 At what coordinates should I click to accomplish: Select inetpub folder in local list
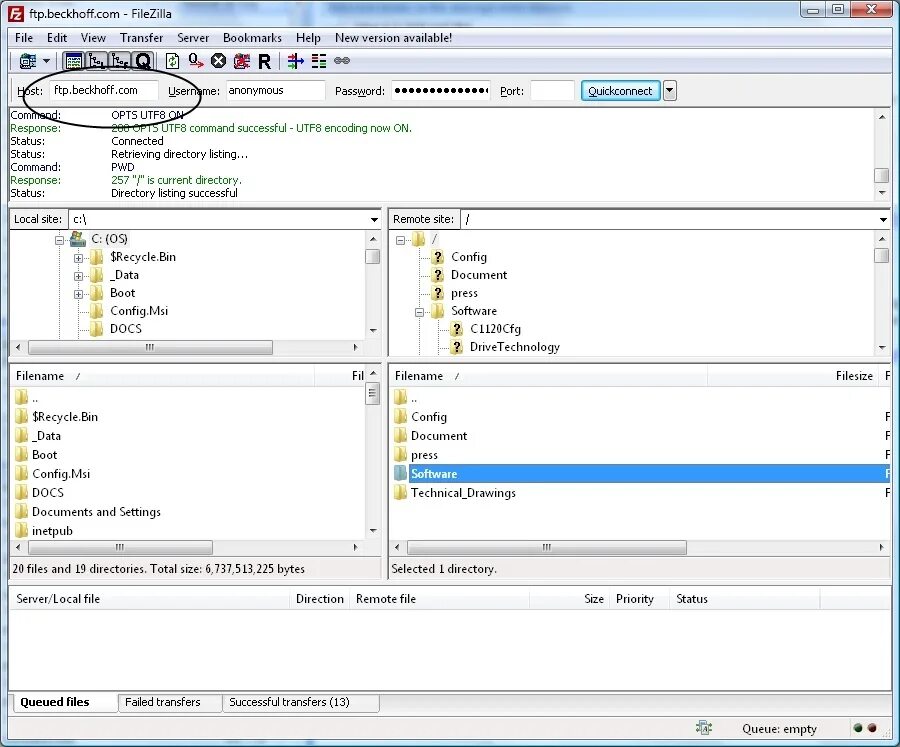pyautogui.click(x=52, y=531)
